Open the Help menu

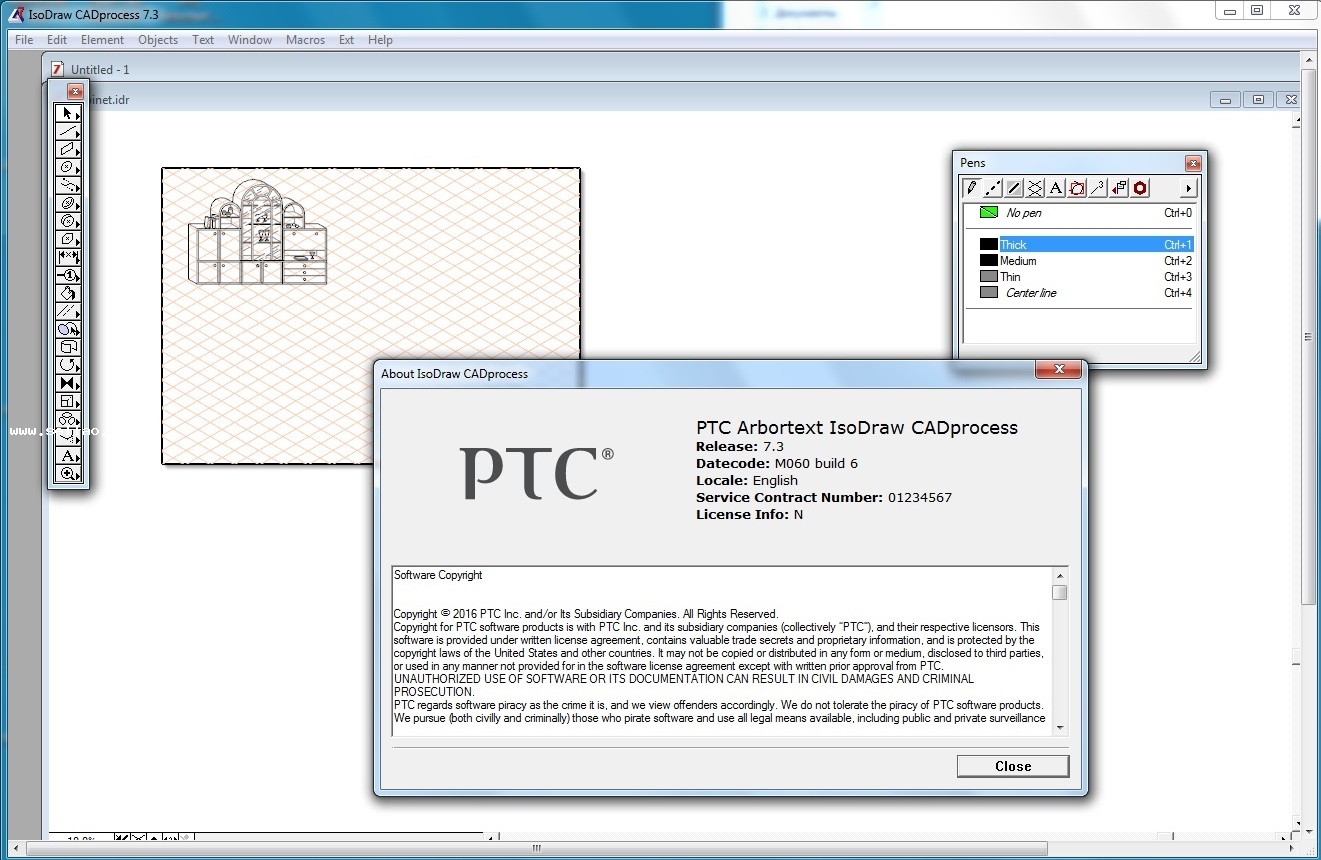point(380,40)
